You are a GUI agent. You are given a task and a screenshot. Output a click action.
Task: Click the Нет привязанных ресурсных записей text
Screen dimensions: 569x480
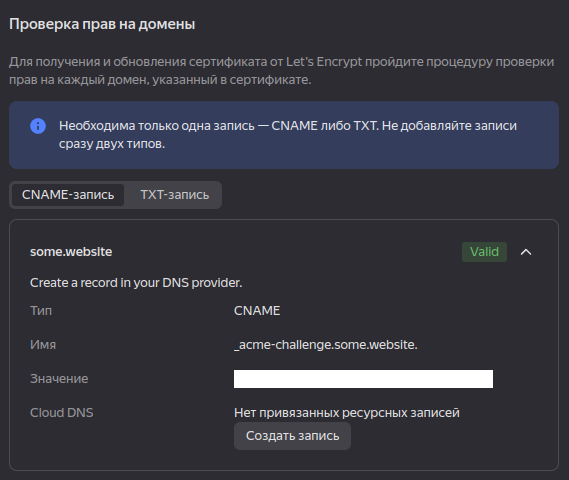tap(347, 413)
